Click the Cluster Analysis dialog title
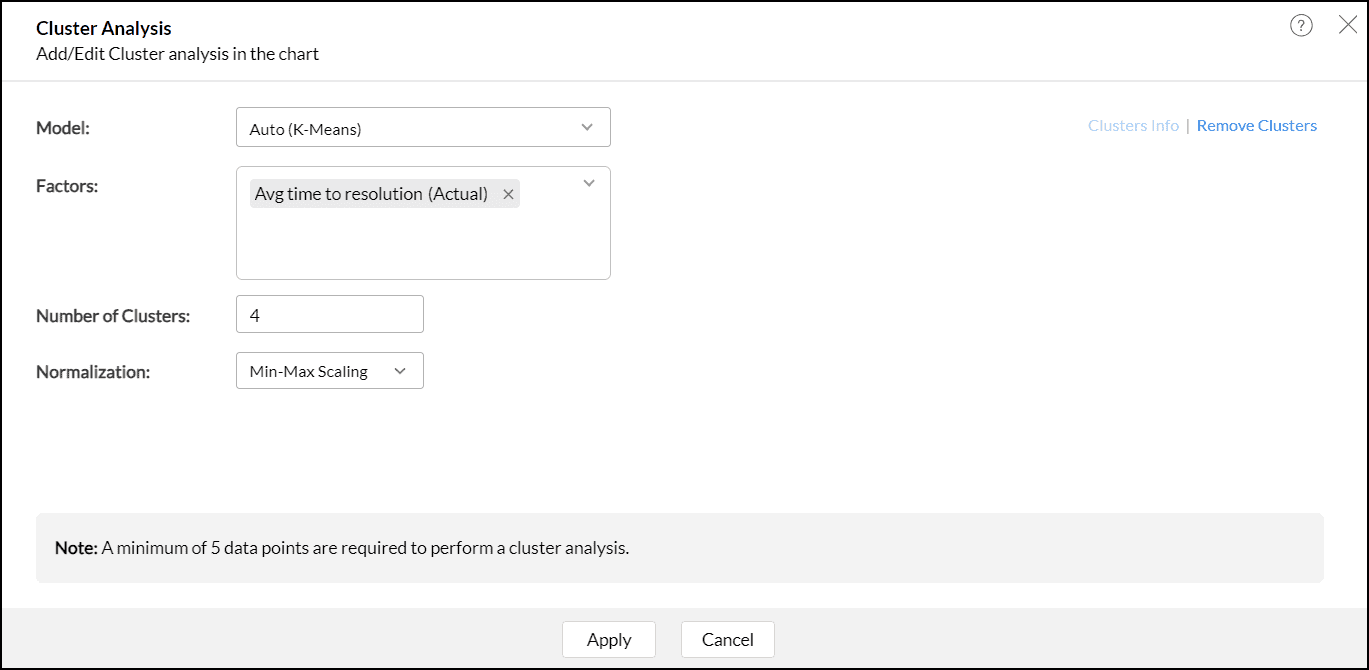The height and width of the screenshot is (670, 1369). [104, 29]
